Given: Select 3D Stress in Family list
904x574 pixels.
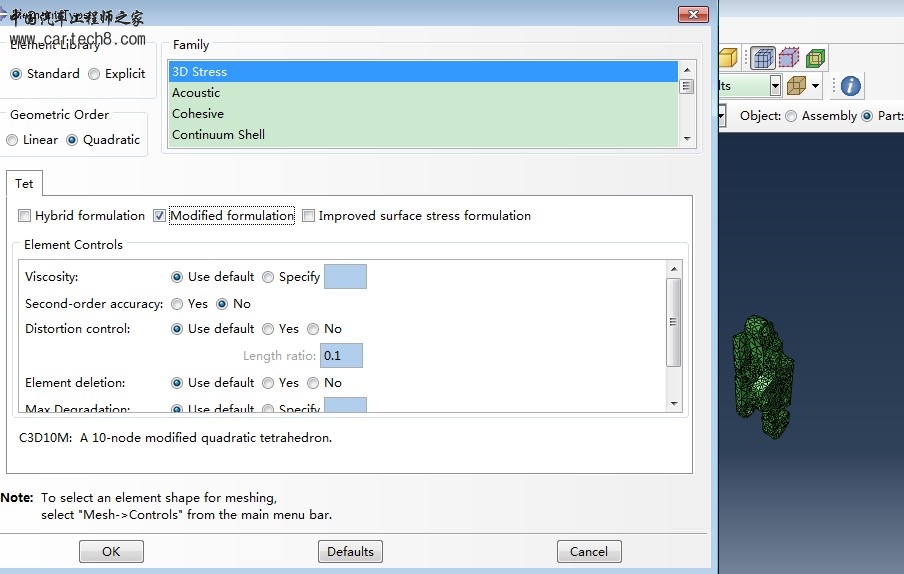Looking at the screenshot, I should point(423,72).
